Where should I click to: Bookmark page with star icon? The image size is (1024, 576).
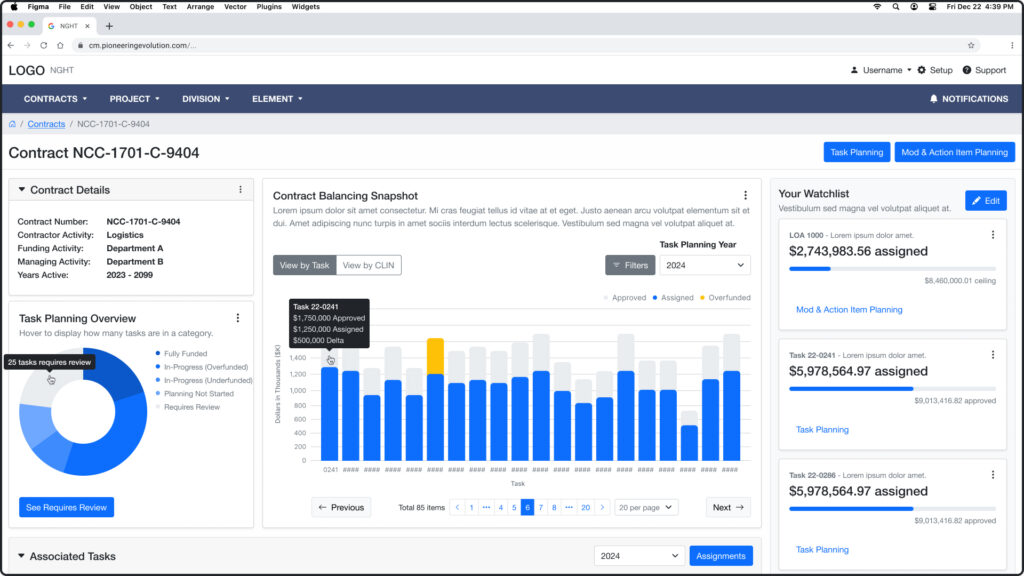(970, 45)
